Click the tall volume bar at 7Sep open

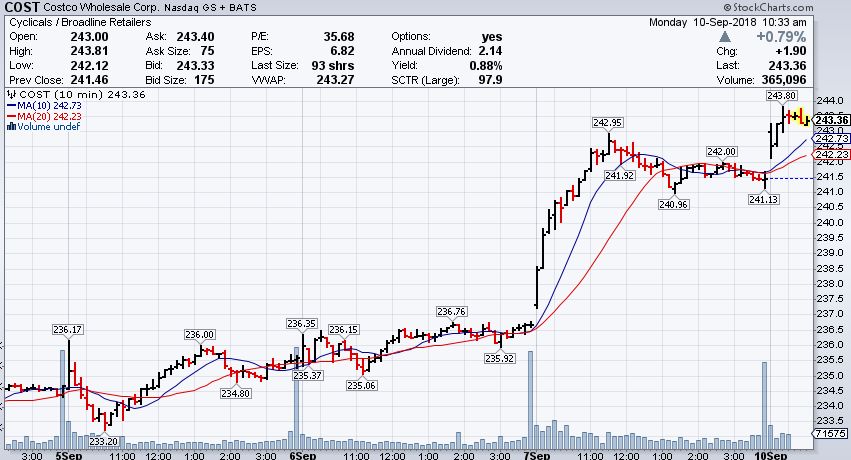tap(530, 400)
